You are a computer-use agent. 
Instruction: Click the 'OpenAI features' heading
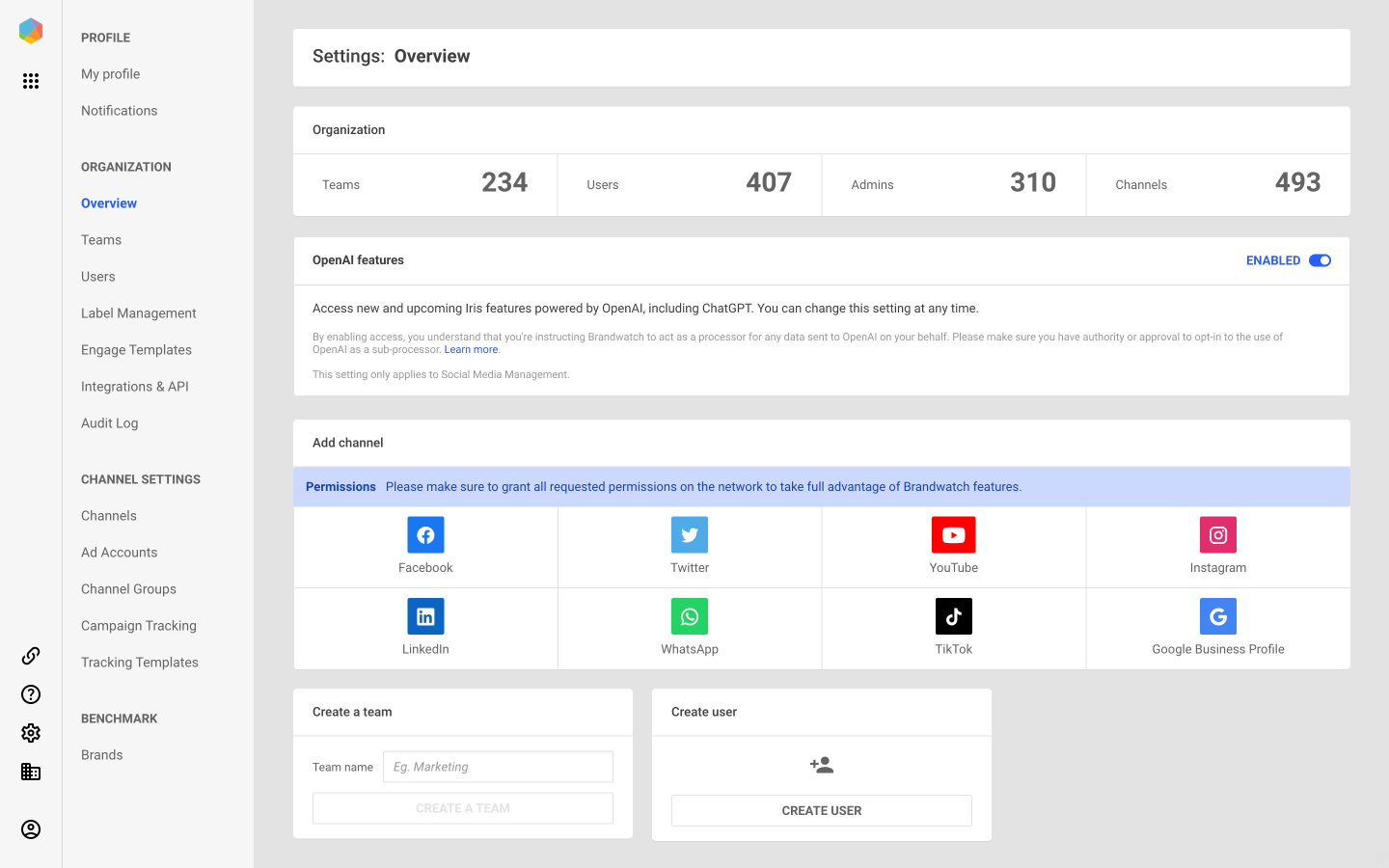pyautogui.click(x=358, y=260)
